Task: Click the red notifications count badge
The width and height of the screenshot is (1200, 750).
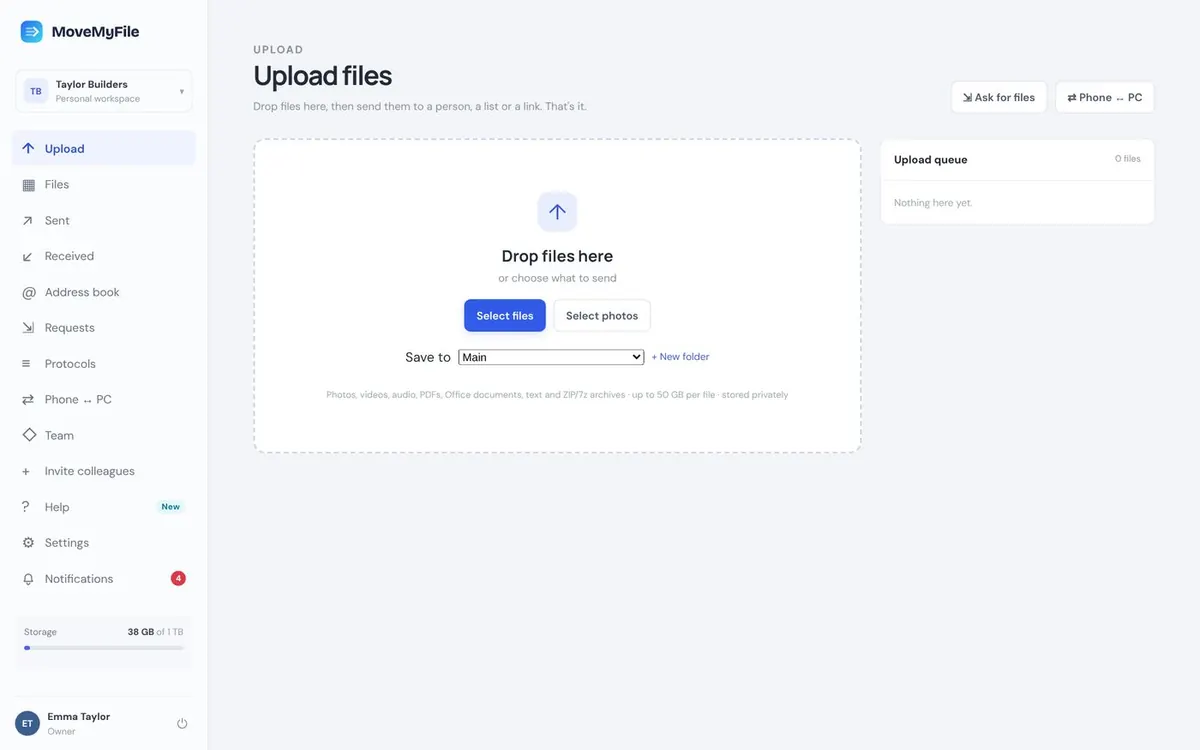Action: (178, 578)
